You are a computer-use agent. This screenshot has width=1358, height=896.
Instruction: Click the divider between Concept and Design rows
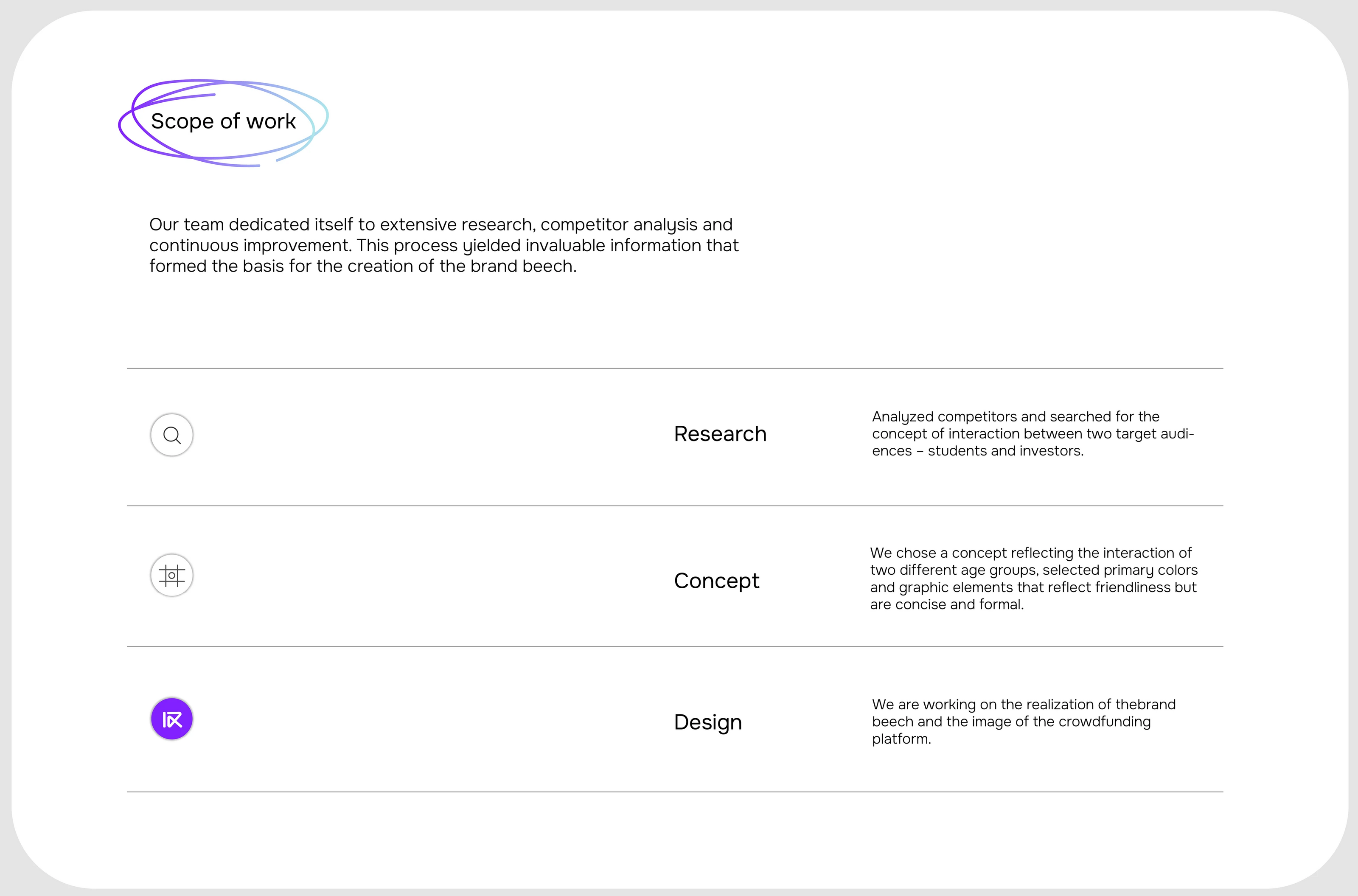pyautogui.click(x=674, y=647)
